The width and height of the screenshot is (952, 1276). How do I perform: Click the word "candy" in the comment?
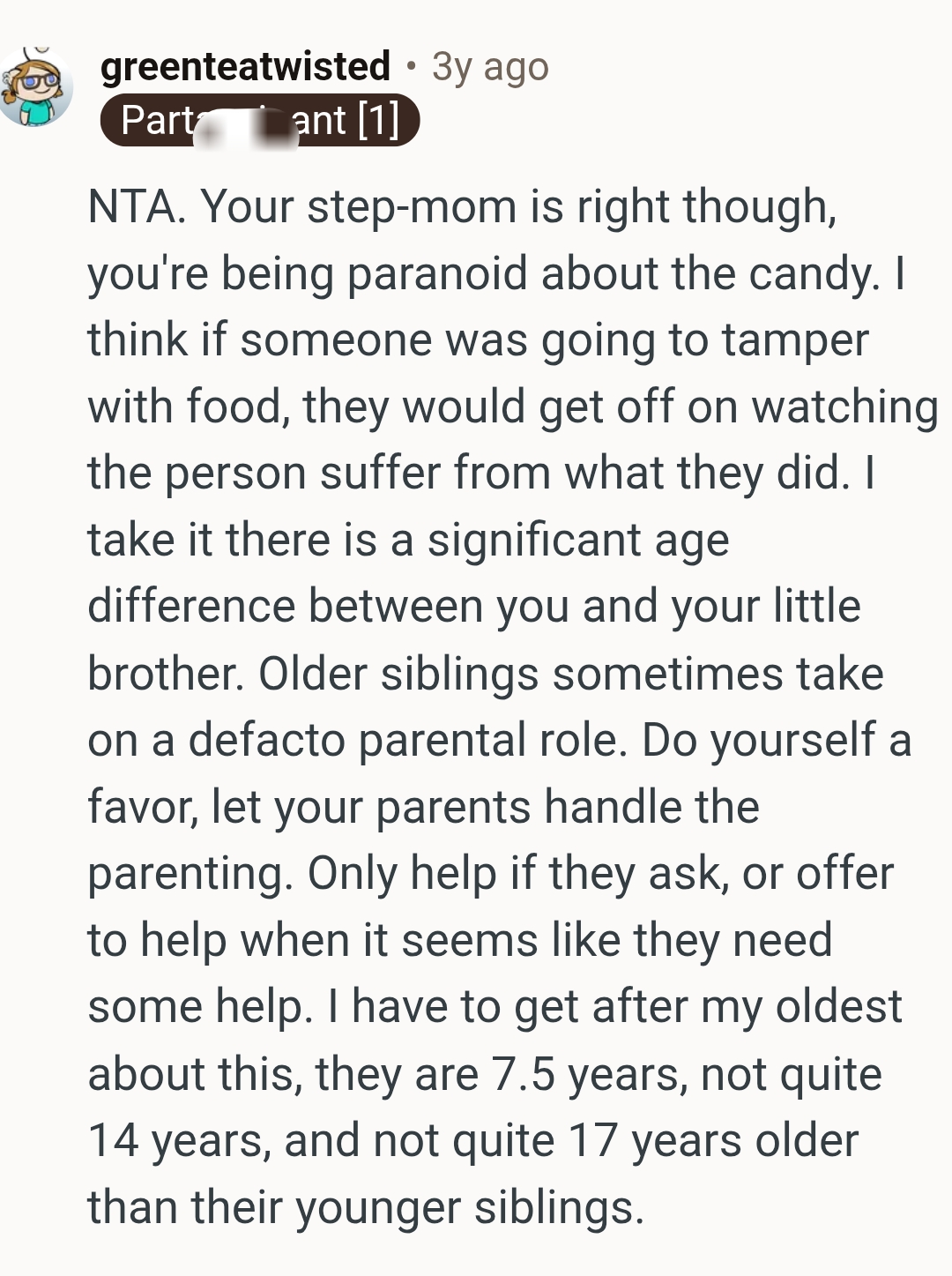[812, 274]
